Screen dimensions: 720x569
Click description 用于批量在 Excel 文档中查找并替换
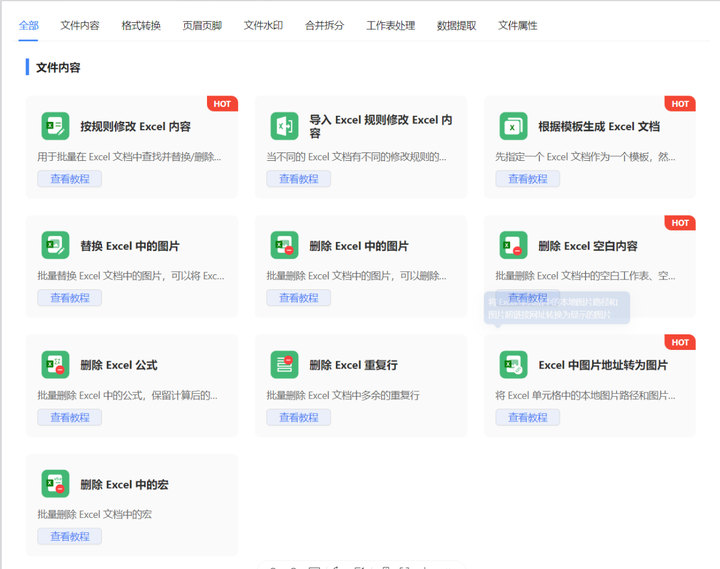[x=129, y=157]
